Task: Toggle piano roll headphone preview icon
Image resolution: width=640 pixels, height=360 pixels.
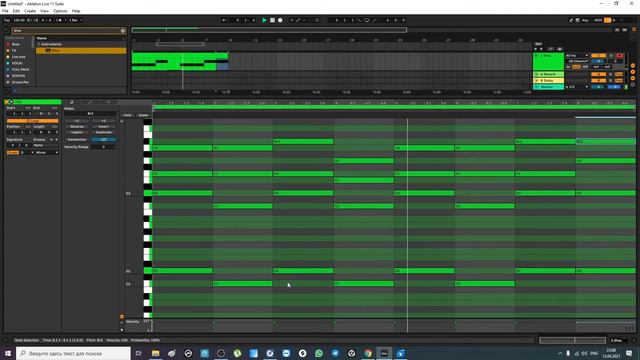Action: click(x=122, y=121)
